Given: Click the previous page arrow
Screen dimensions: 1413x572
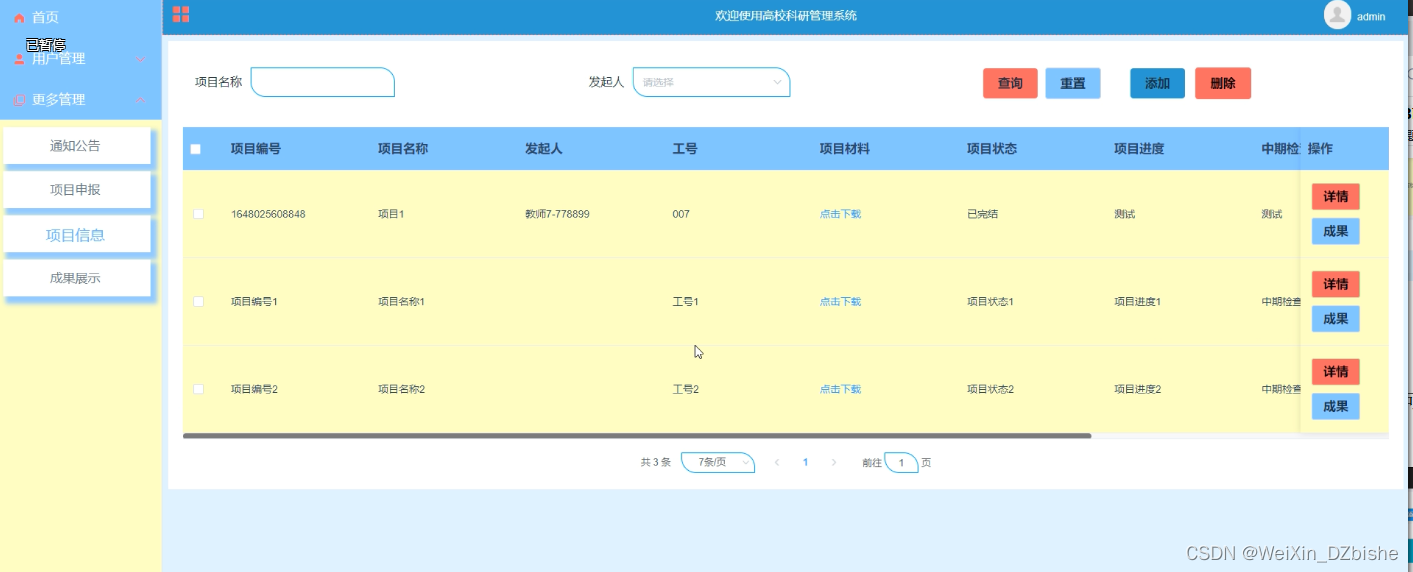Looking at the screenshot, I should point(777,462).
